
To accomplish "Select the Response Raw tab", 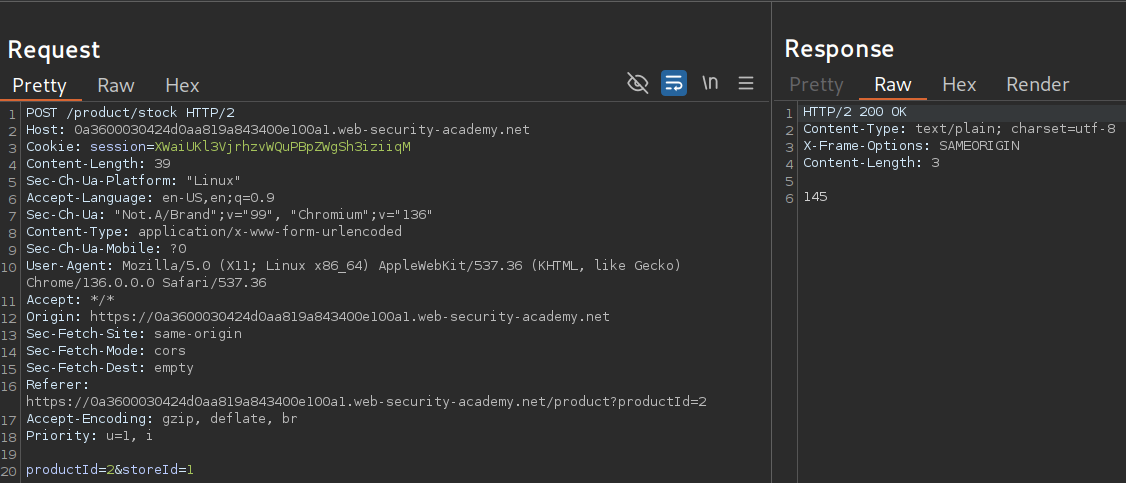I will click(893, 85).
